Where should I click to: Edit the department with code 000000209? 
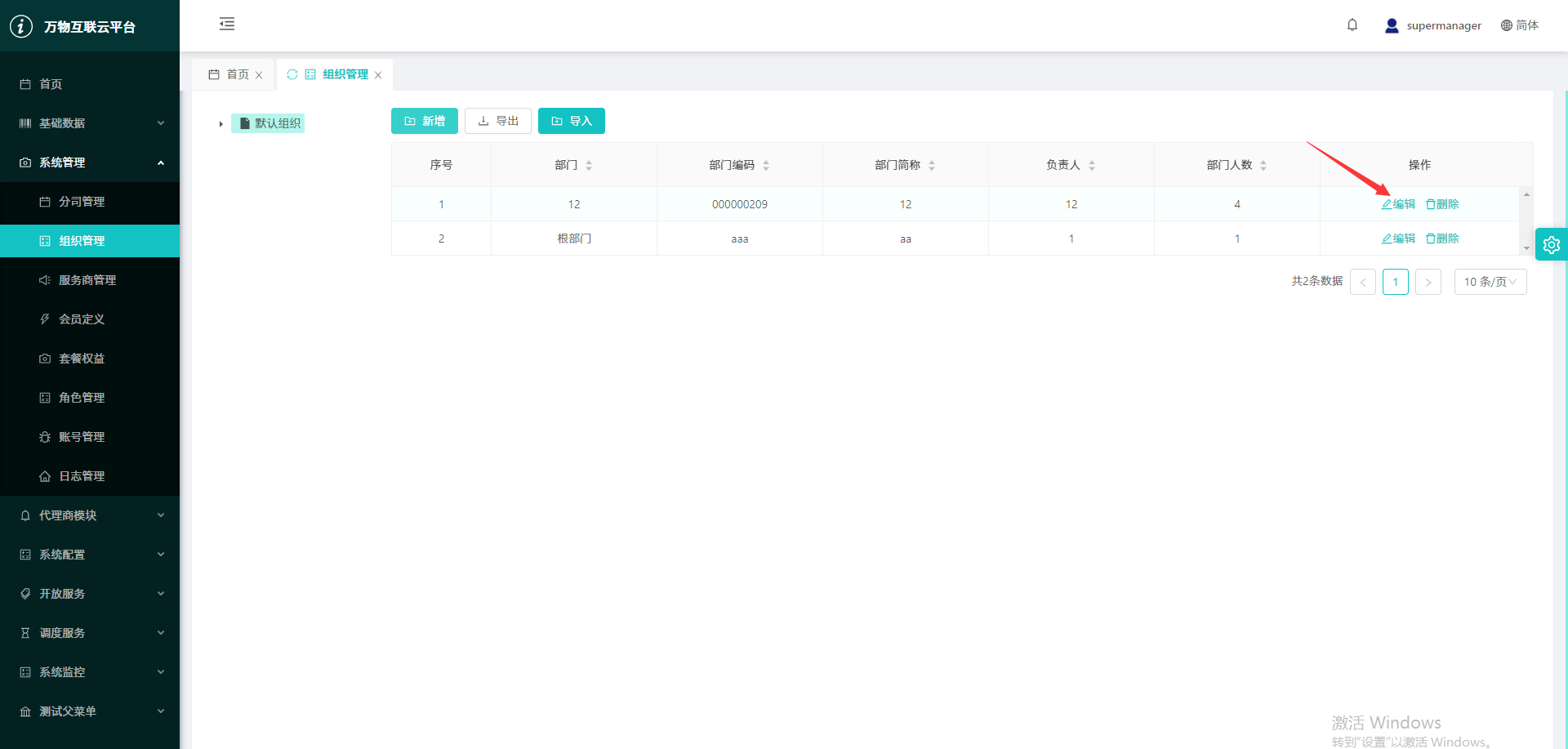click(x=1398, y=204)
